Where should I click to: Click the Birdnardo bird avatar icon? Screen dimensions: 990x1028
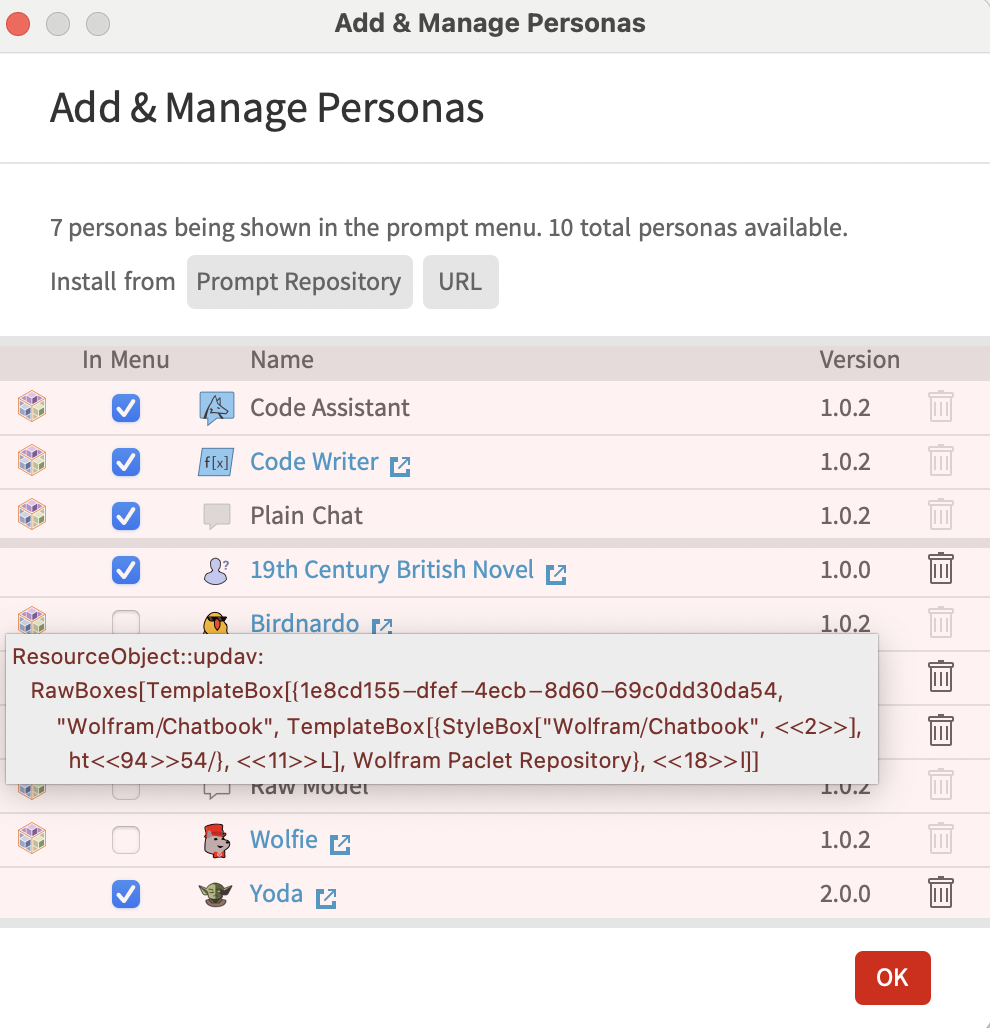coord(216,621)
